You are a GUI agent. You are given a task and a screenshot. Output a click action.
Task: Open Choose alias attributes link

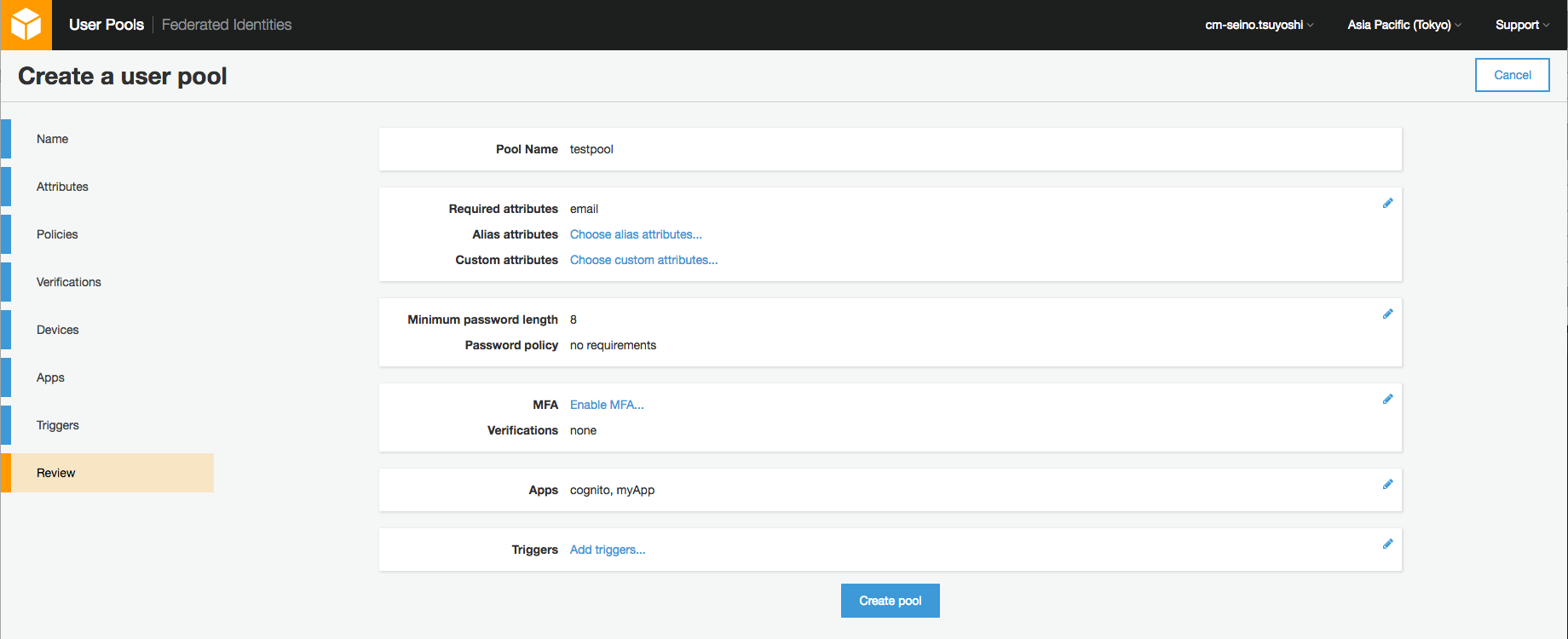636,234
